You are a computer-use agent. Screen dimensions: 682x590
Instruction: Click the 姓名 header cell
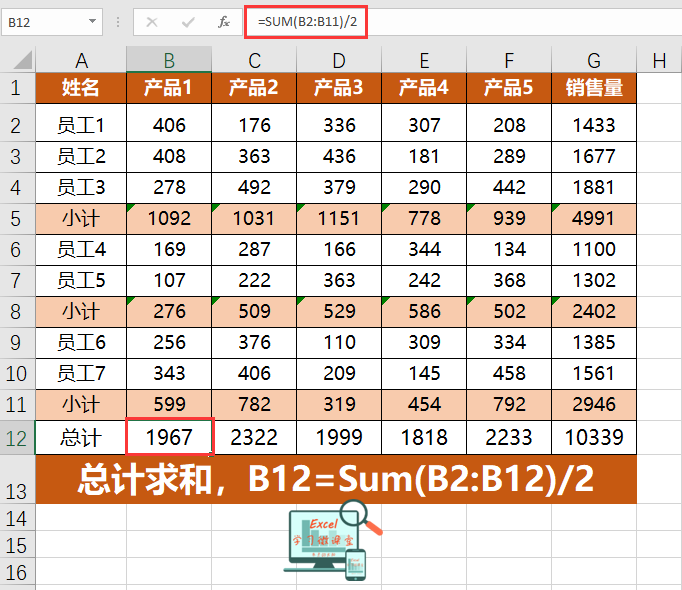point(81,88)
